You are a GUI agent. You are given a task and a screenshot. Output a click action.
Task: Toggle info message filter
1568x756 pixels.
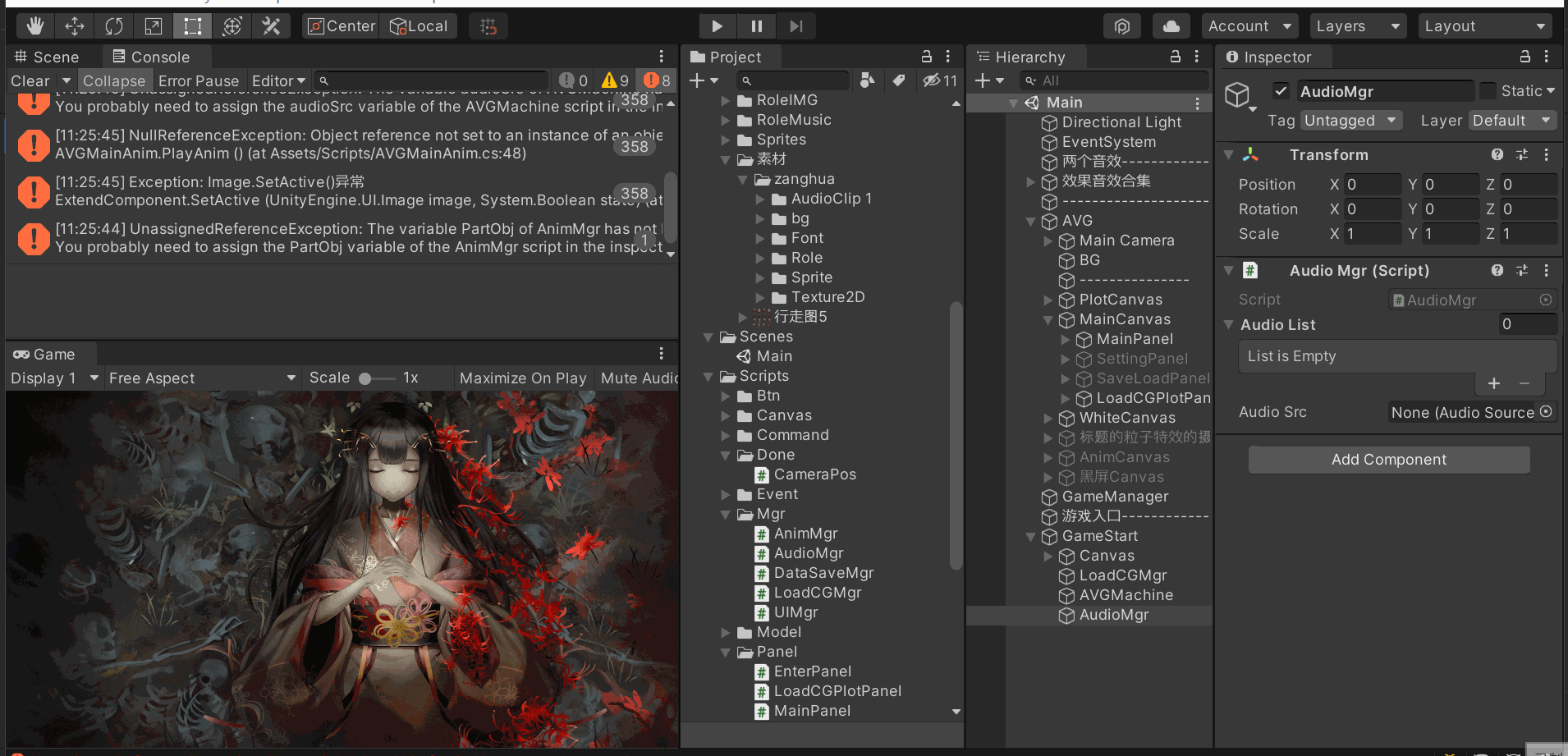pos(574,80)
